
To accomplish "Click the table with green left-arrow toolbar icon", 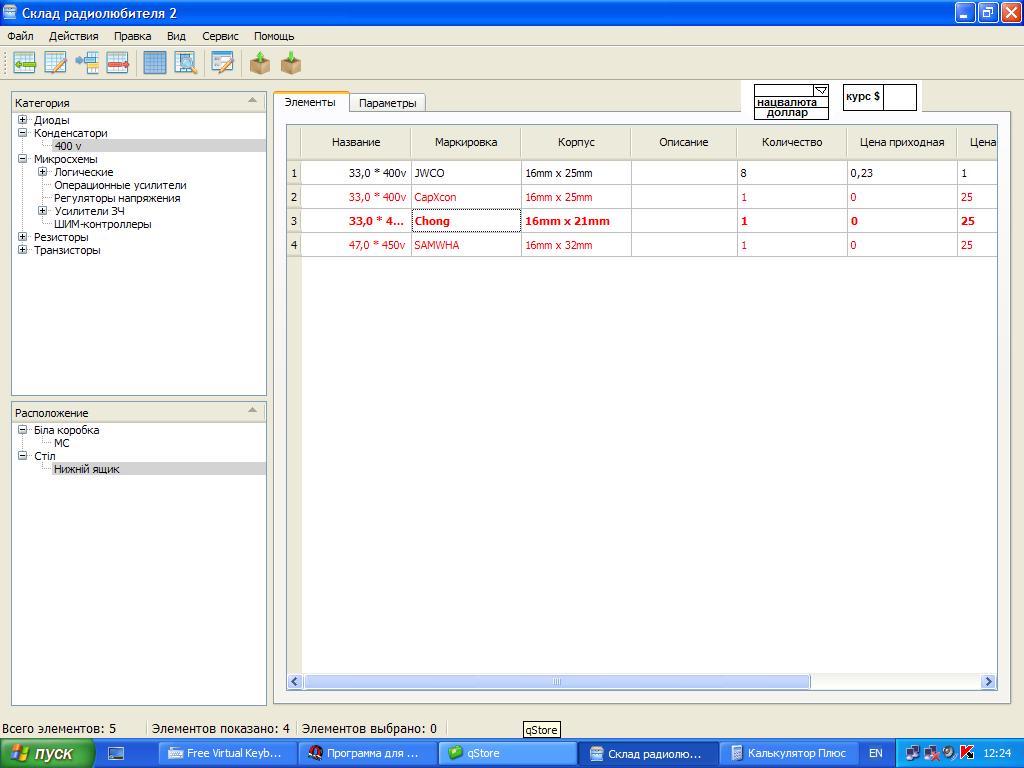I will pyautogui.click(x=24, y=63).
